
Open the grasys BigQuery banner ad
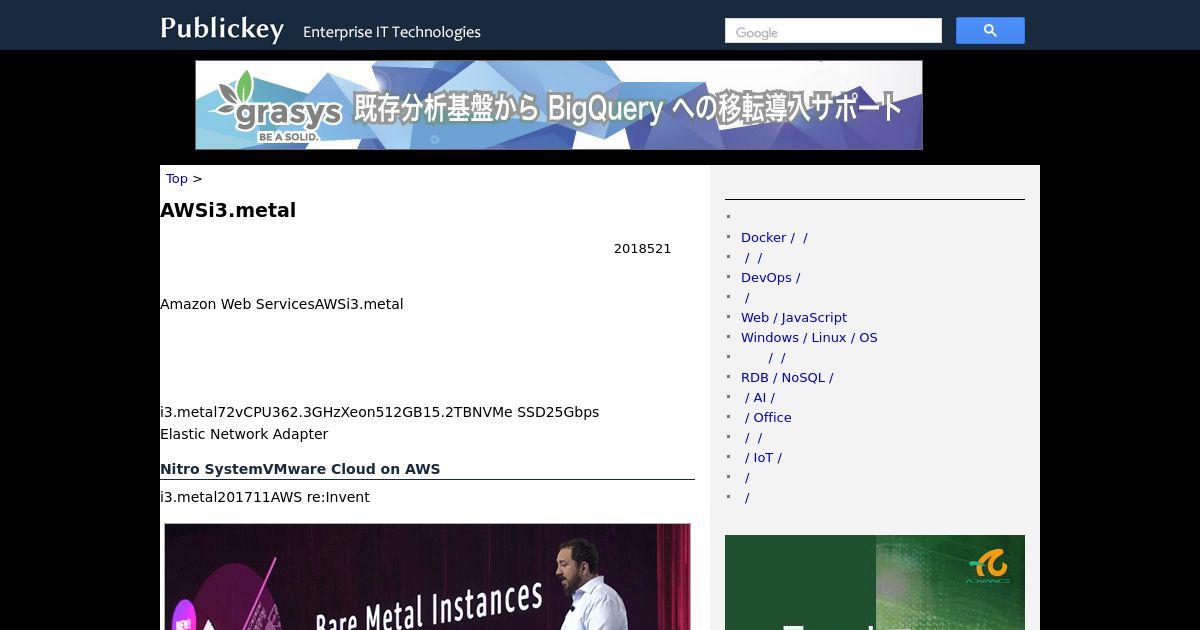tap(559, 105)
